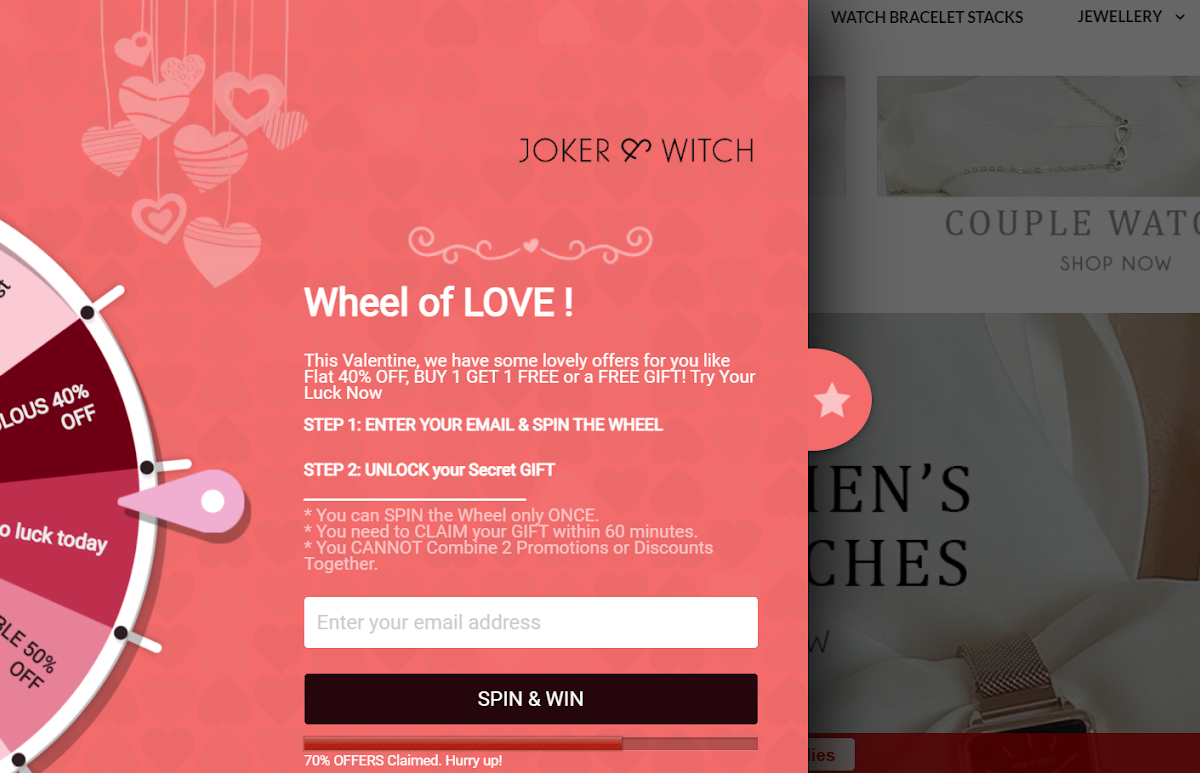Focus the email address field
Screen dimensions: 1200x773
tap(531, 622)
